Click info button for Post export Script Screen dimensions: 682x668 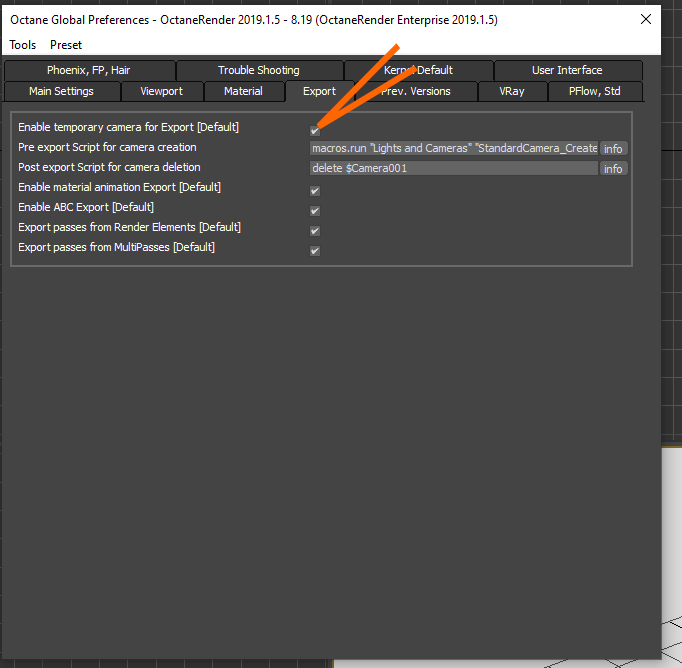tap(613, 169)
